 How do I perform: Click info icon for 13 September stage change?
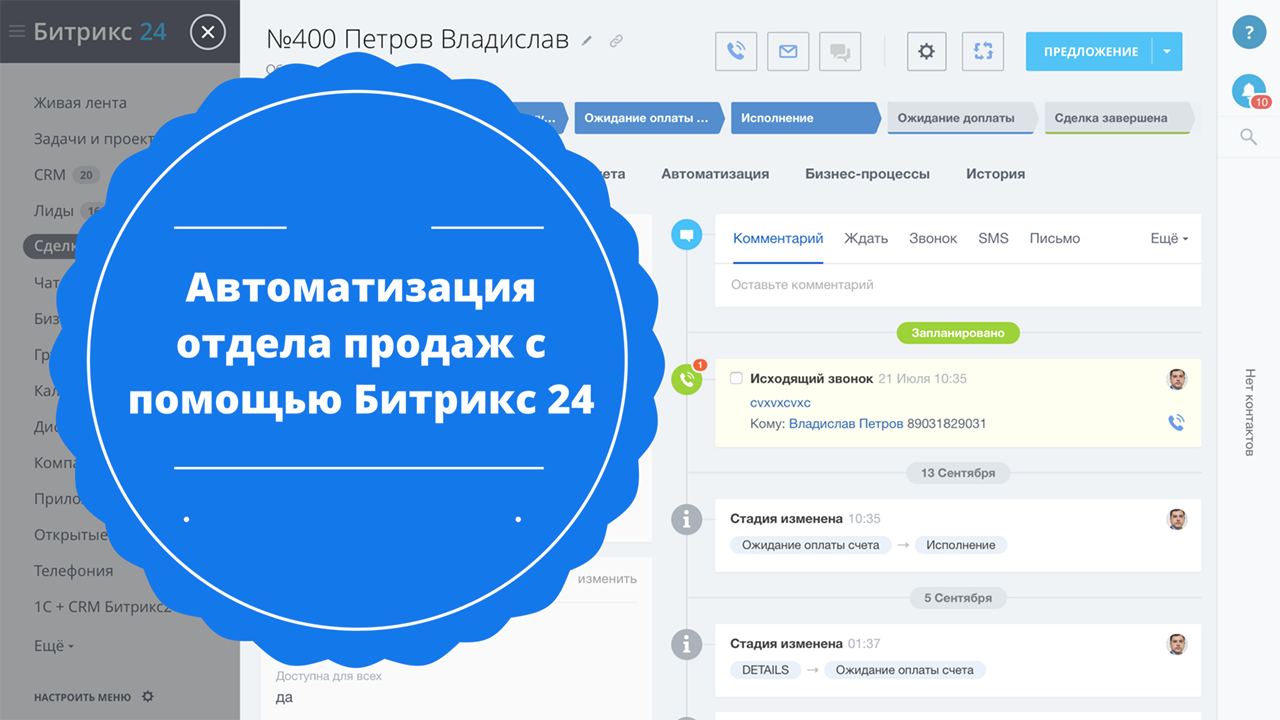click(686, 519)
